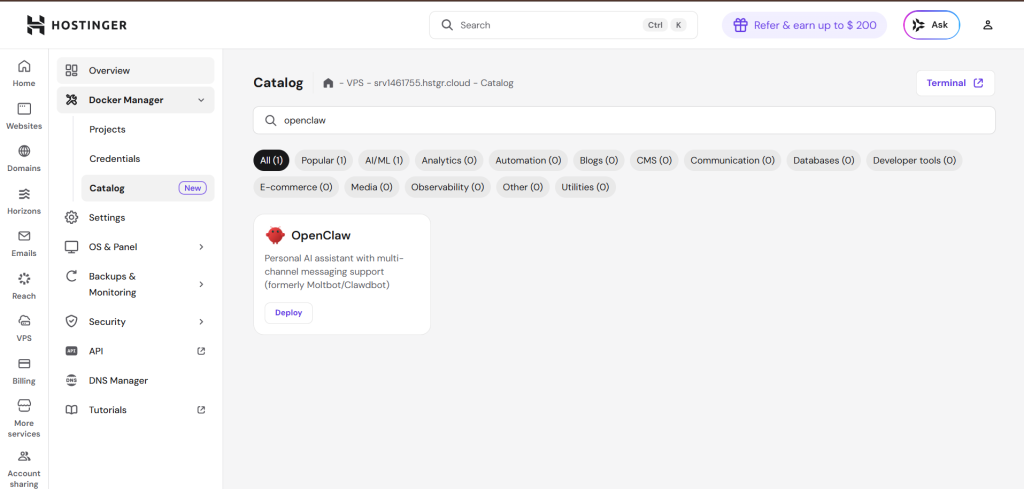Click the Ctrl K shortcut hint
The image size is (1024, 489).
click(665, 25)
